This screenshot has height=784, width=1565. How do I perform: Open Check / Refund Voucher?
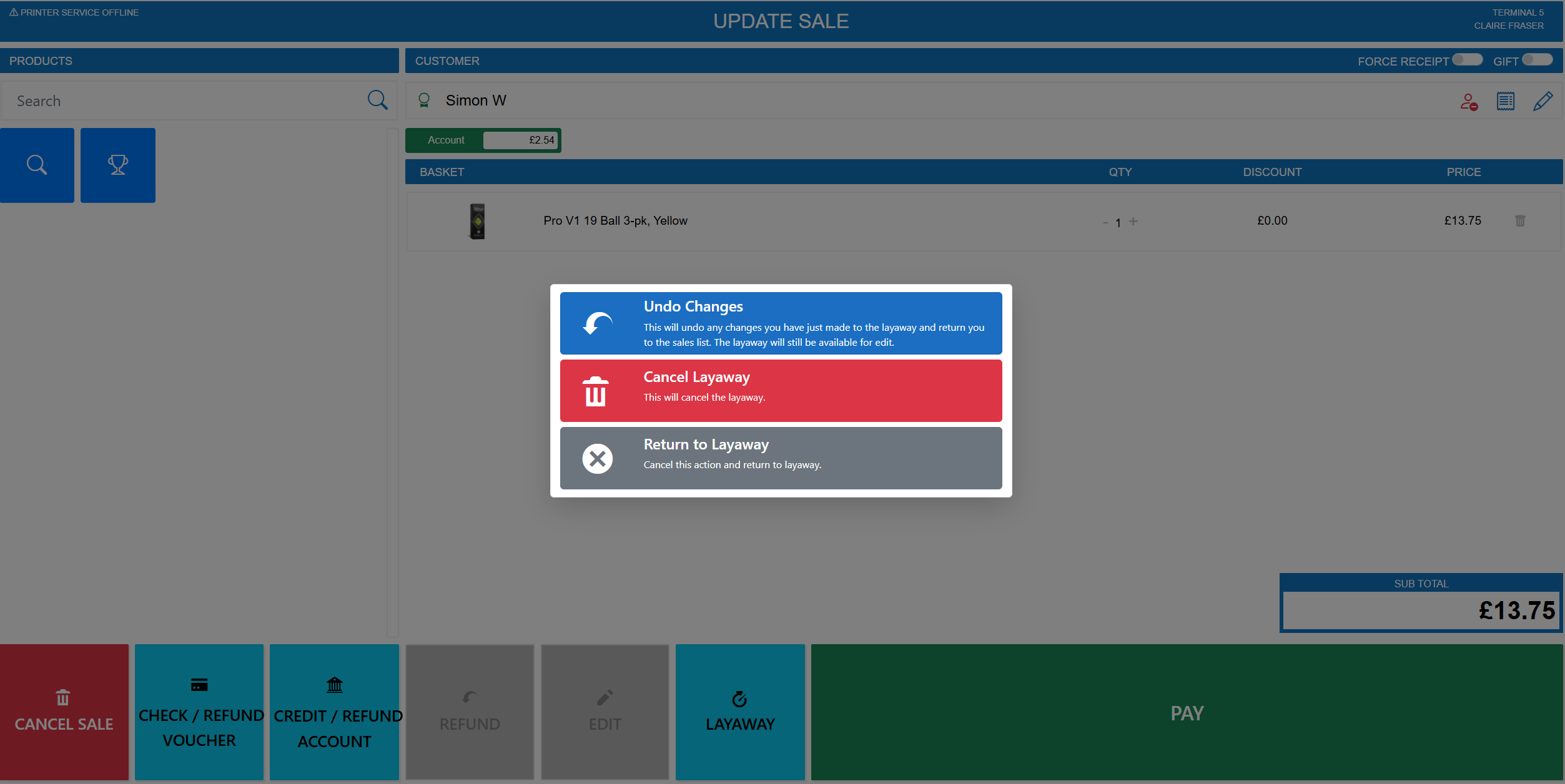[199, 712]
